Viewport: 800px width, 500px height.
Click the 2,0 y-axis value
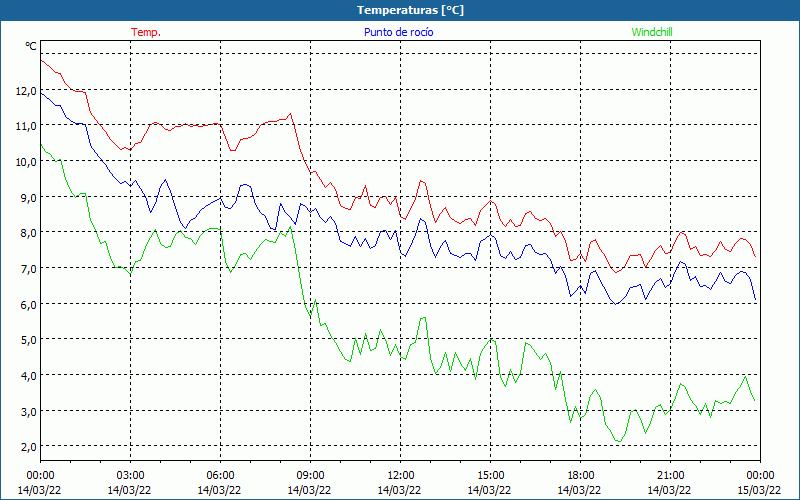point(29,447)
